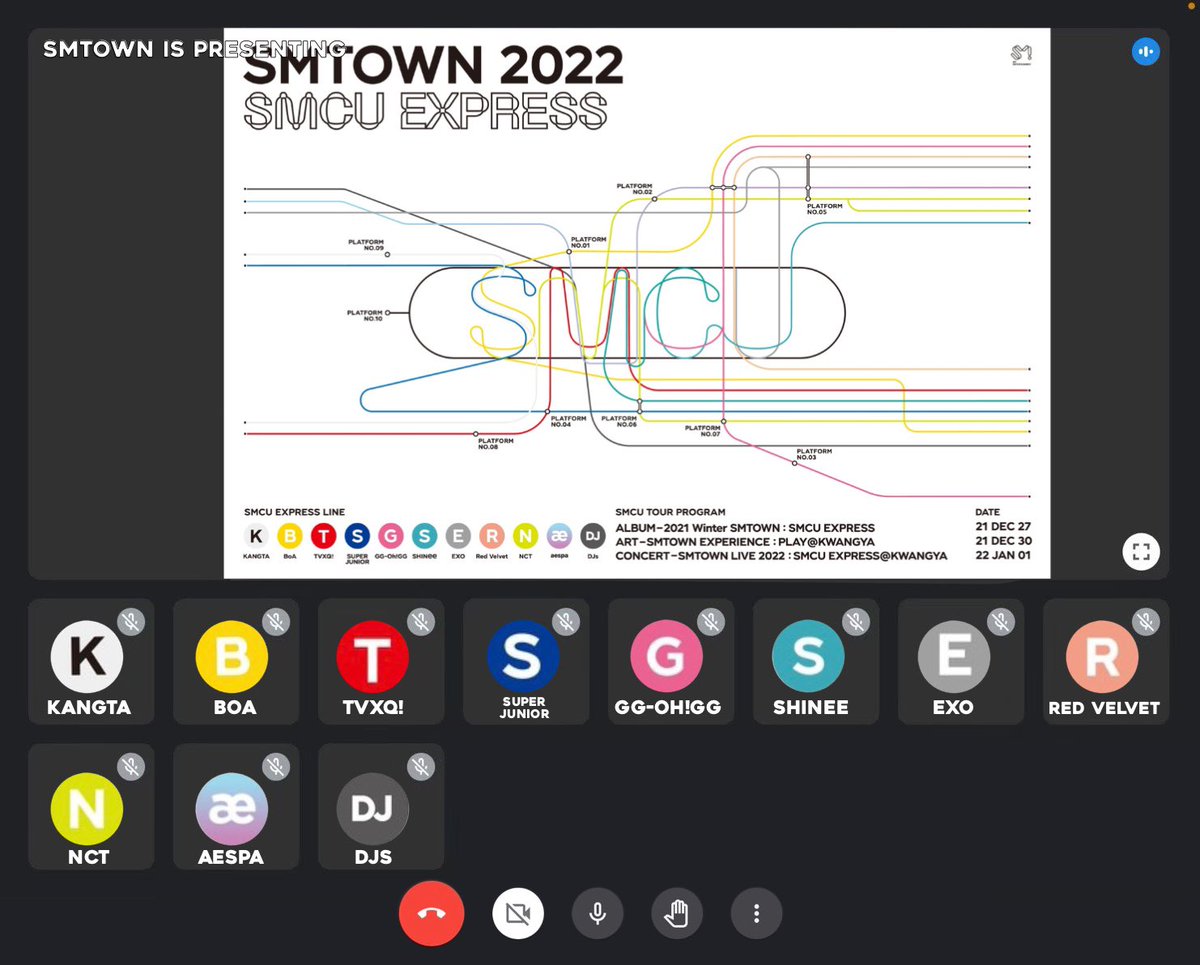The height and width of the screenshot is (965, 1200).
Task: Click the muted mic icon on RED VELVET tile
Action: pos(1146,622)
